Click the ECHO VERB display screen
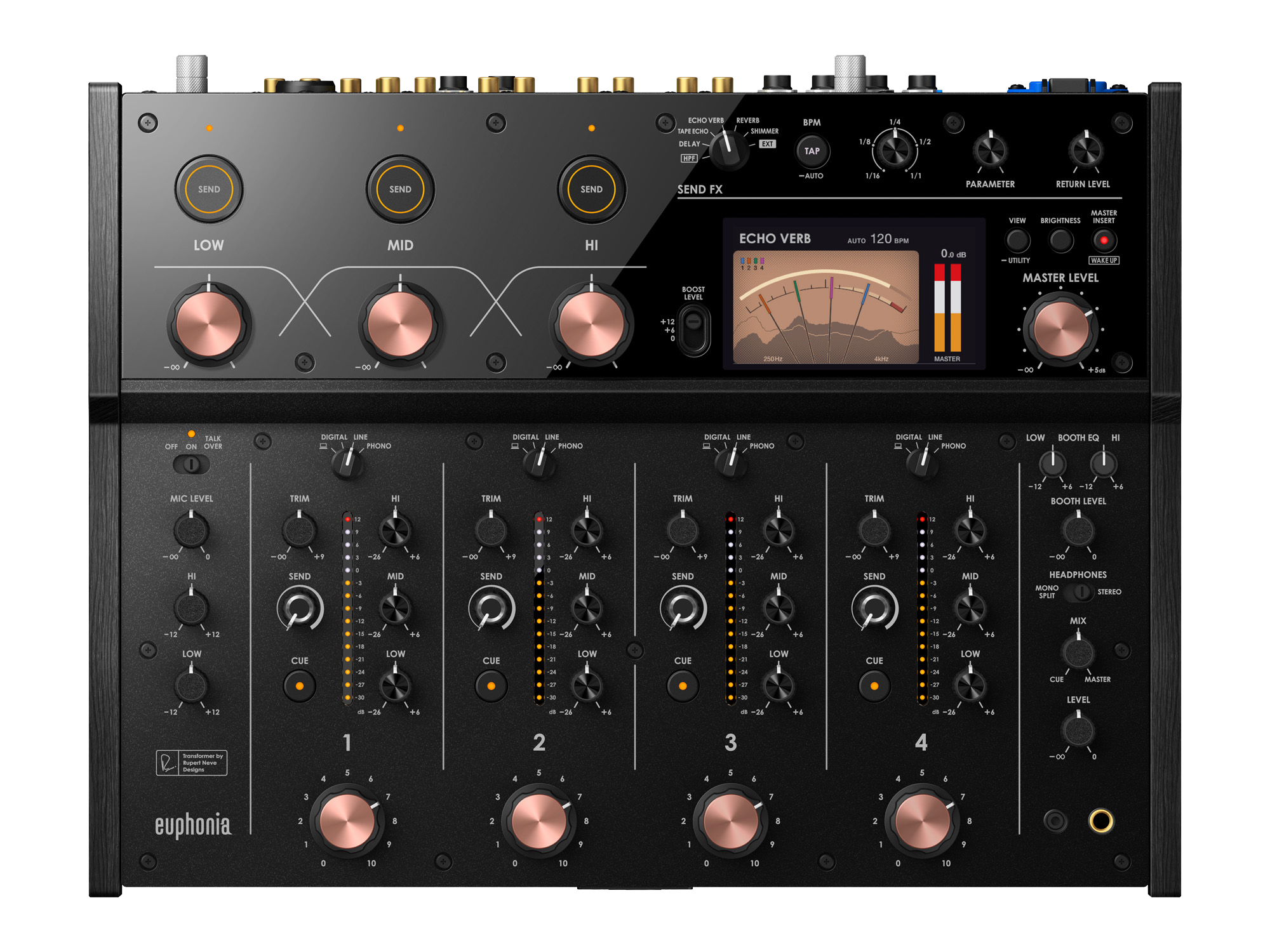 [x=853, y=293]
